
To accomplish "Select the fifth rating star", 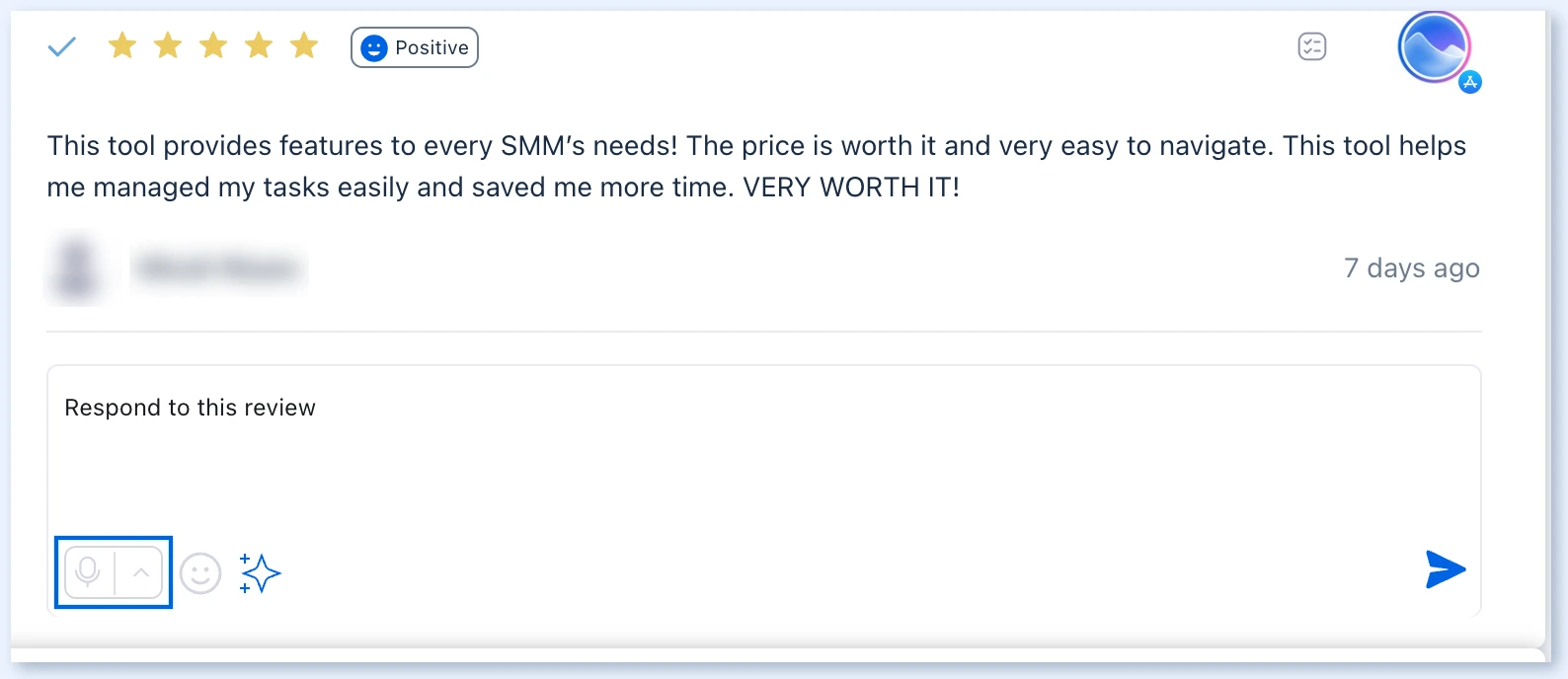I will click(x=304, y=45).
